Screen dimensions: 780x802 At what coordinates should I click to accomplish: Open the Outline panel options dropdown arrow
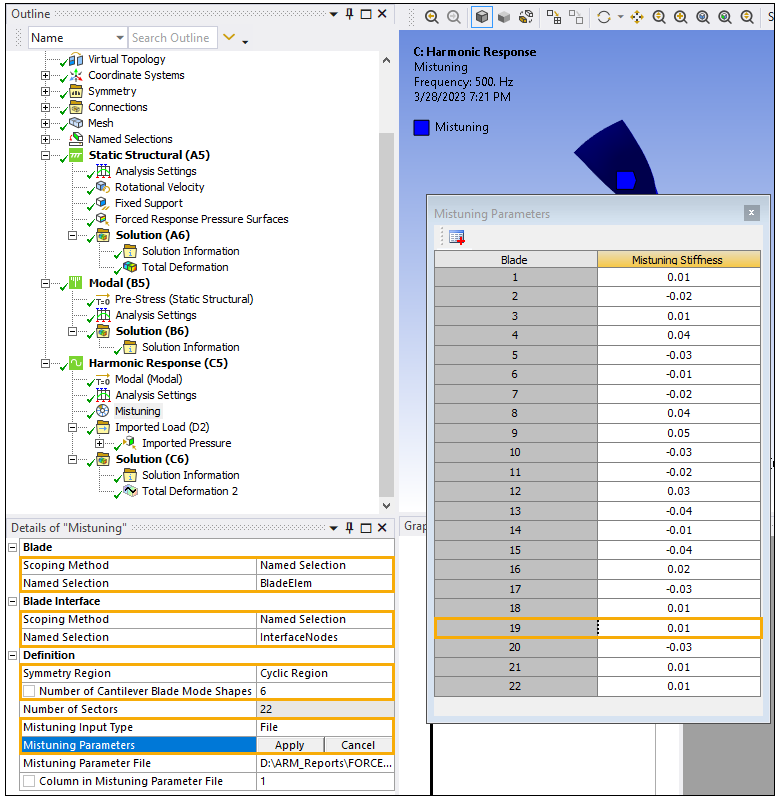tap(333, 14)
